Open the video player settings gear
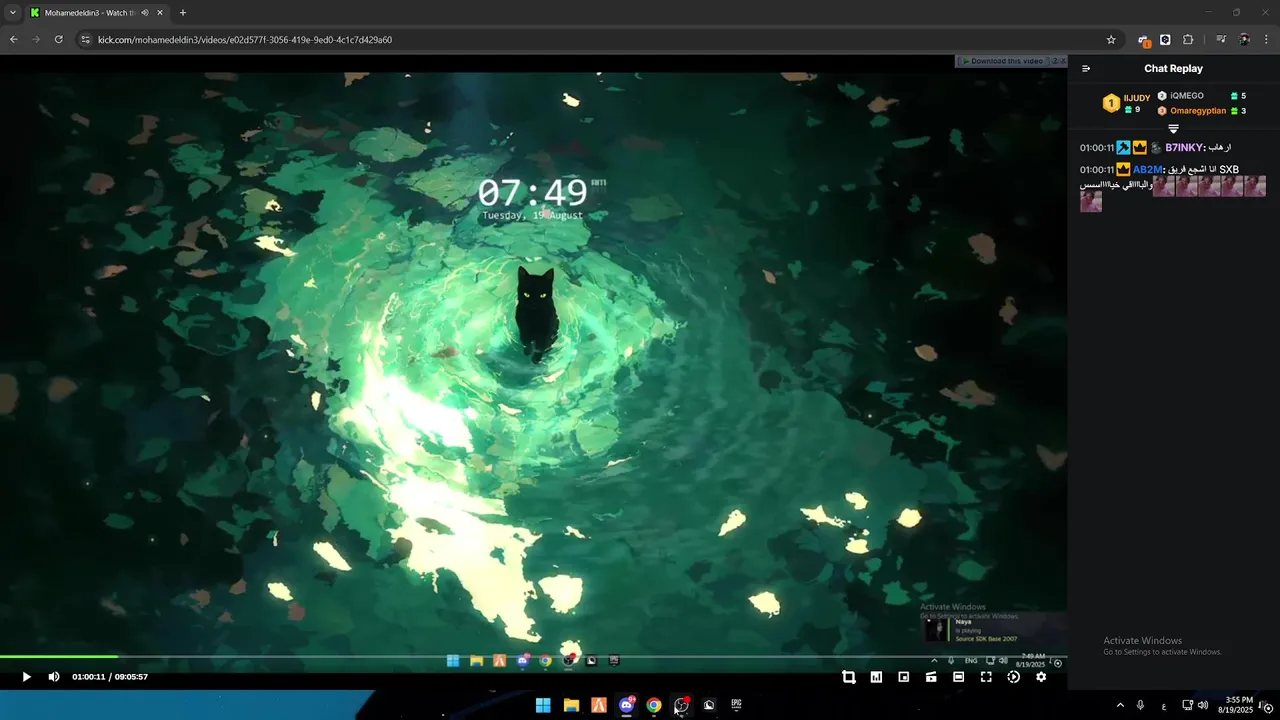The width and height of the screenshot is (1280, 720). tap(1041, 677)
